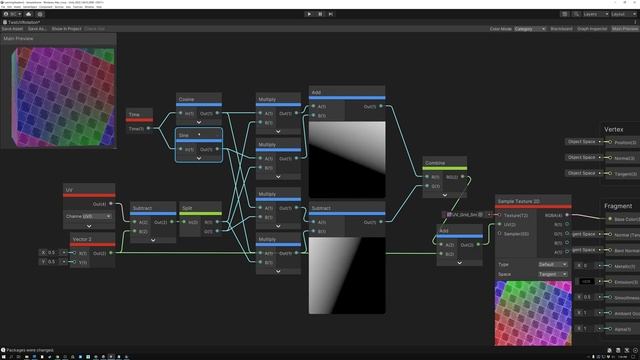Screen dimensions: 640x360
Task: Open the window options kebab menu
Action: (x=635, y=22)
